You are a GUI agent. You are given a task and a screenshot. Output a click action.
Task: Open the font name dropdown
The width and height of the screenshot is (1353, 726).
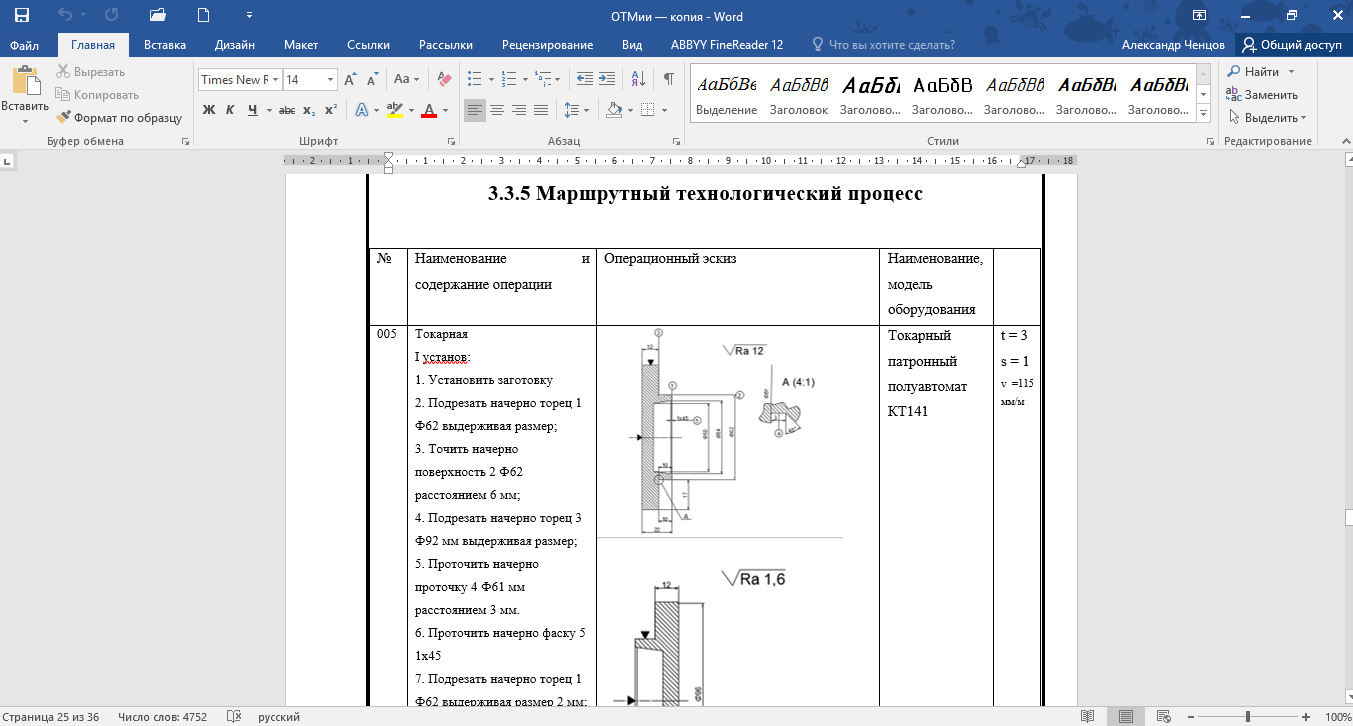point(274,79)
